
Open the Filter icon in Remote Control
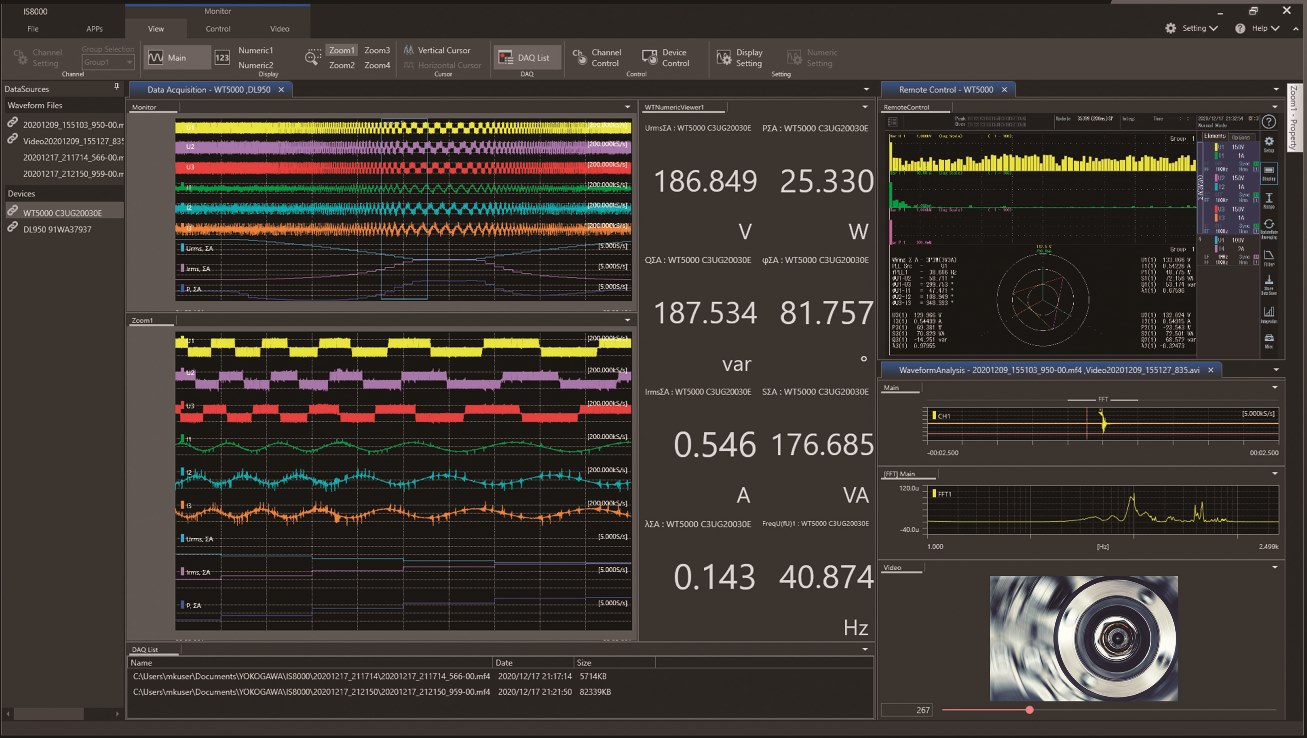(1268, 258)
